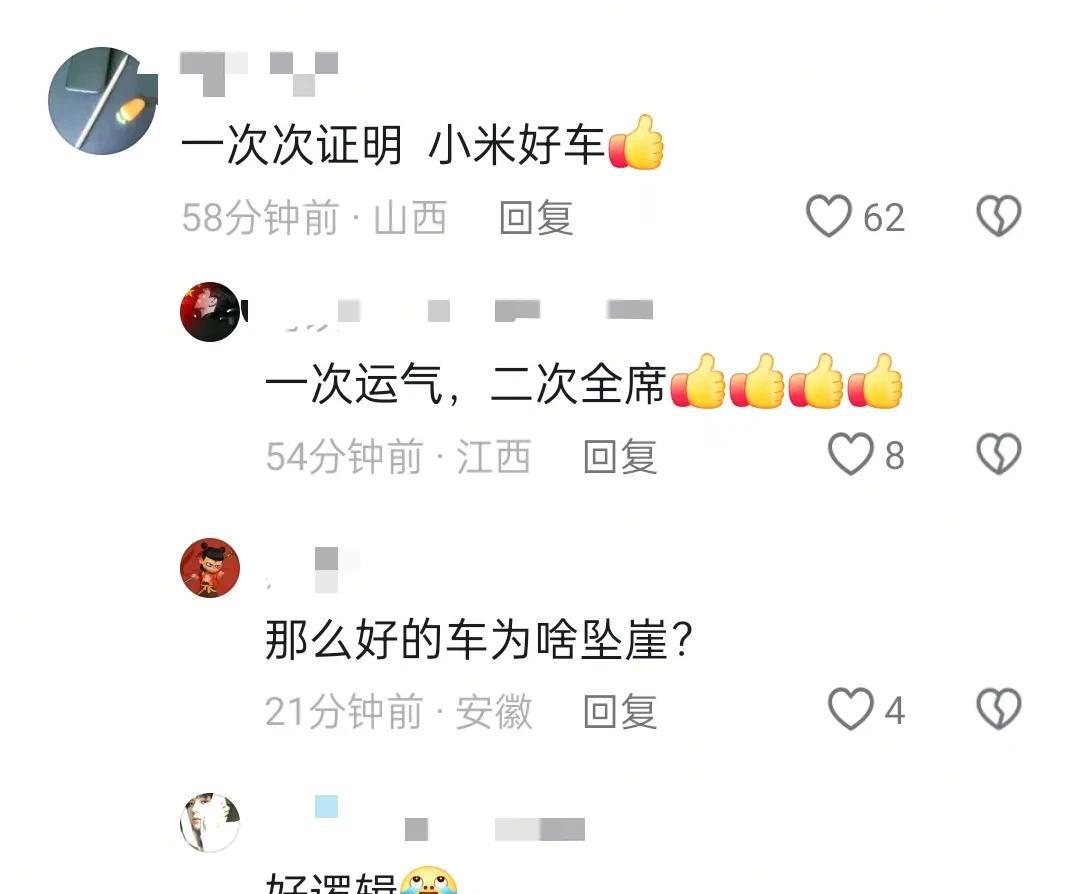Dislike the 小米好车 comment using broken heart
This screenshot has width=1080, height=894.
(999, 216)
